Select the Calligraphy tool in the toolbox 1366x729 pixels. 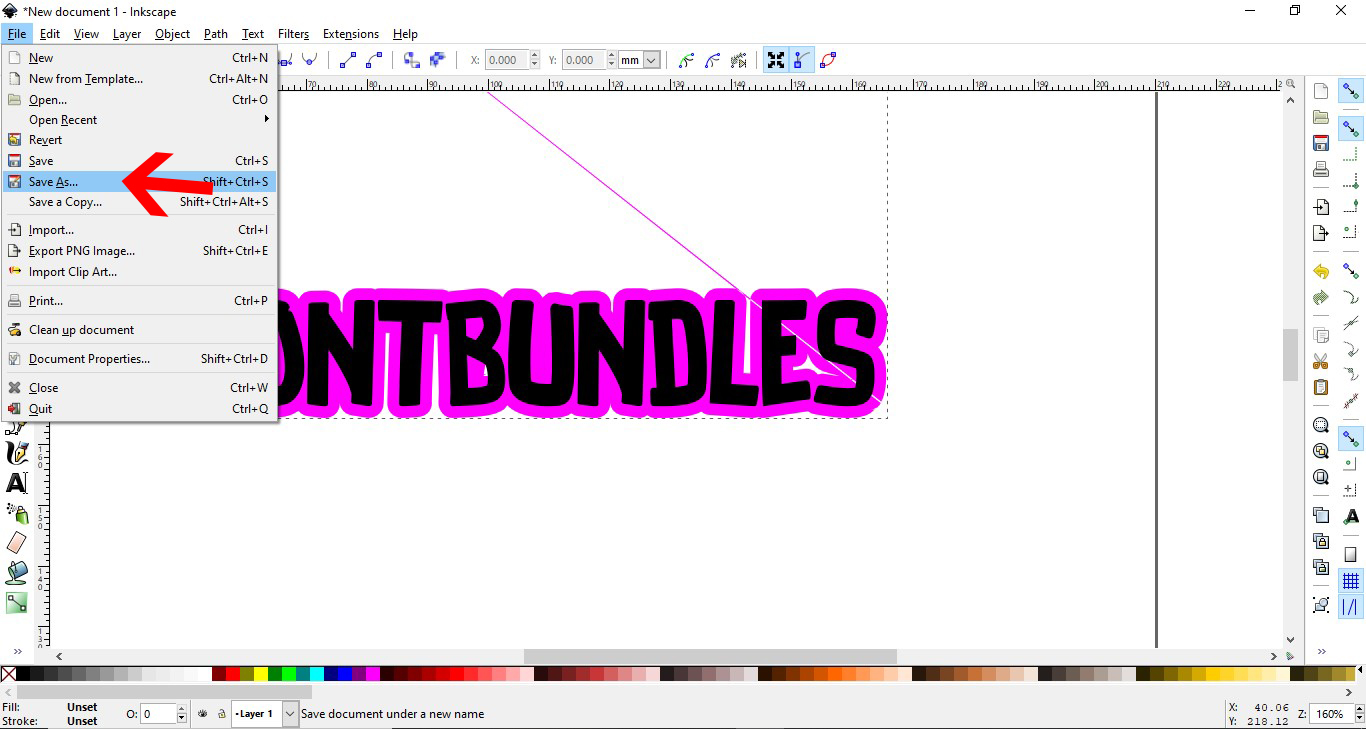click(x=17, y=453)
